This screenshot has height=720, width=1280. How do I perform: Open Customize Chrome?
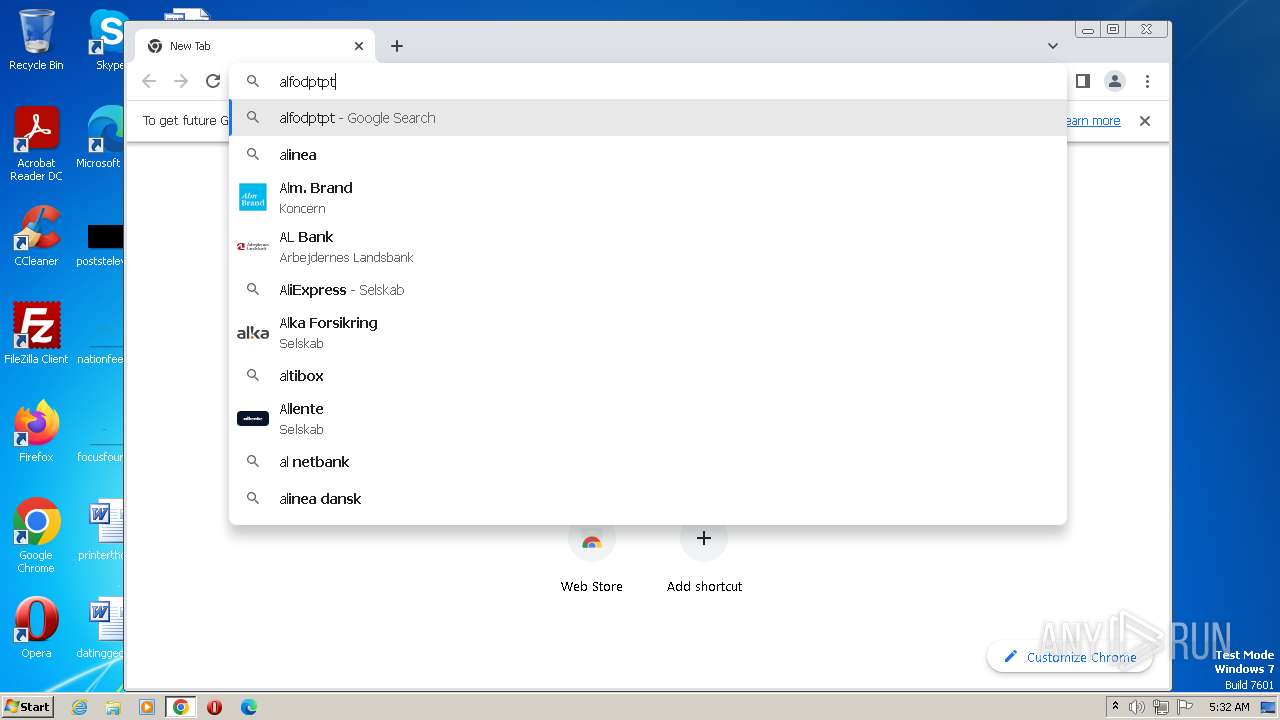coord(1070,657)
